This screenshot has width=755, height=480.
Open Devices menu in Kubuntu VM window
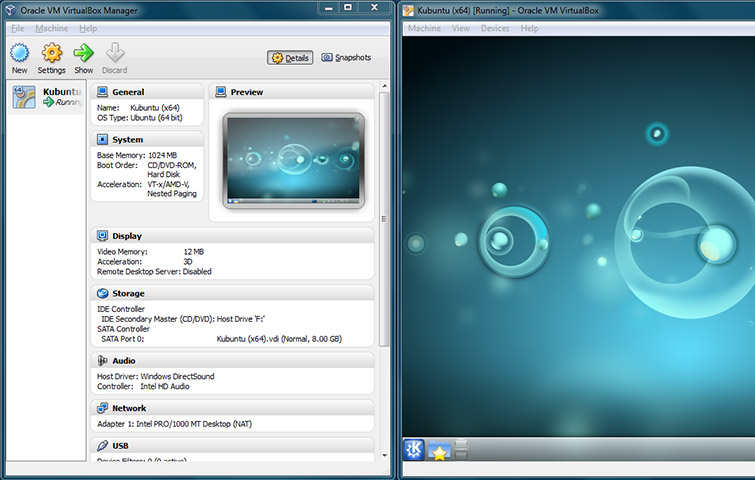[x=495, y=28]
